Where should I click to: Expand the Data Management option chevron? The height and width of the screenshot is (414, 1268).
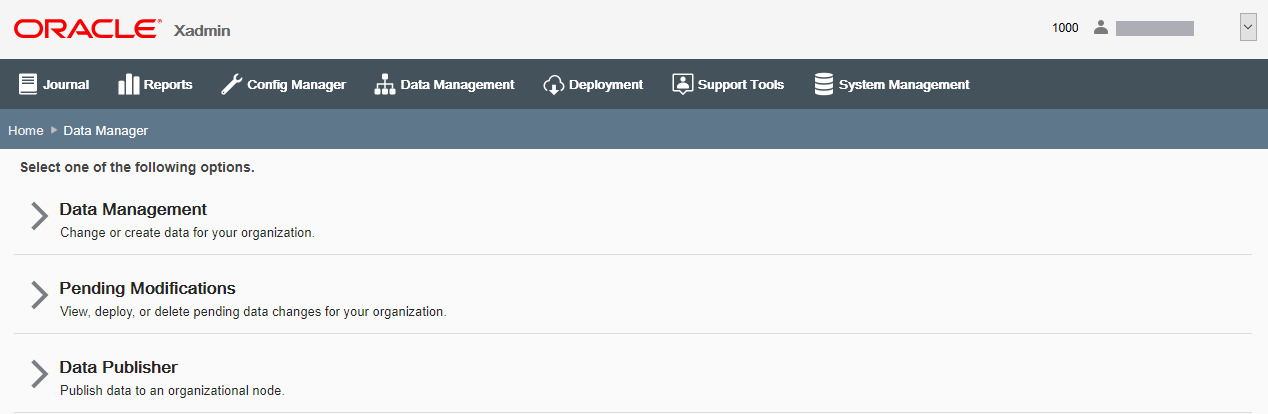[x=39, y=216]
